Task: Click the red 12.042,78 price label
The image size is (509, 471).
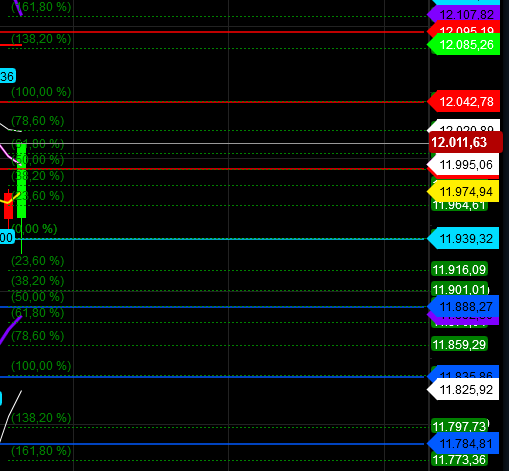Action: point(463,102)
